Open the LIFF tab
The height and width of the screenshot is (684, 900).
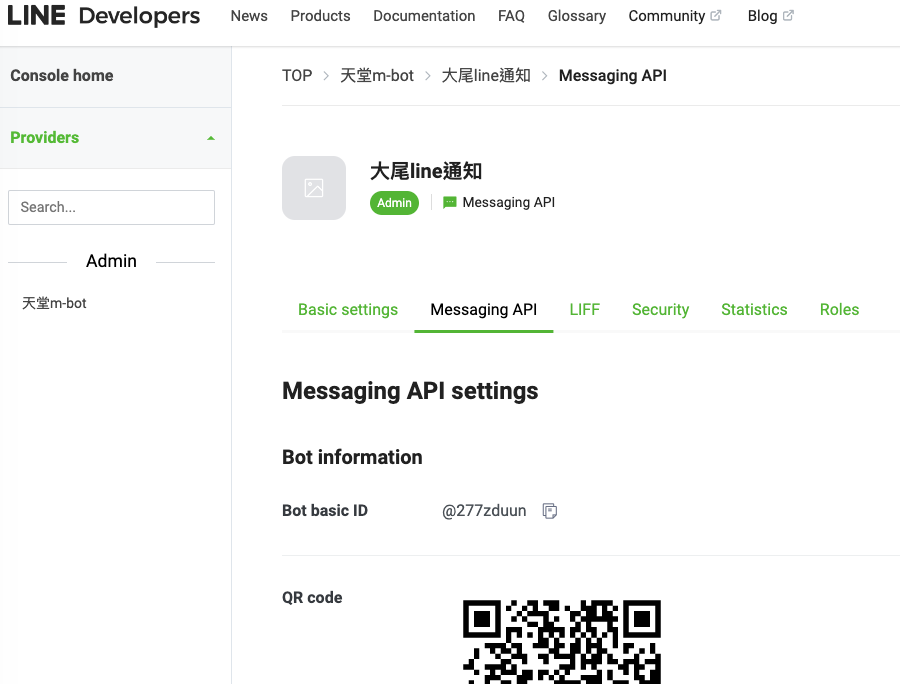click(584, 310)
